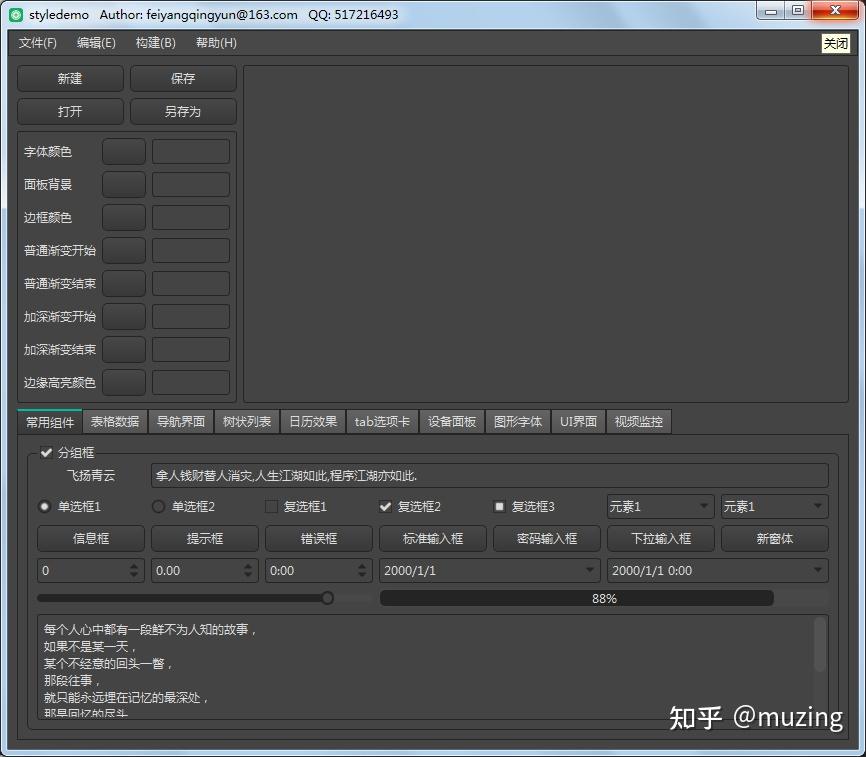Click the 关闭 button at the top right
866x757 pixels.
point(835,43)
